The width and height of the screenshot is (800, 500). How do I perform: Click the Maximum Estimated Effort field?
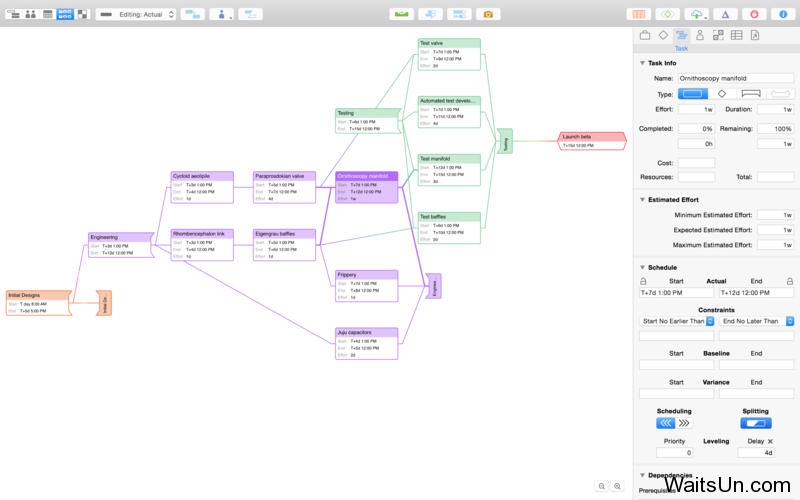click(776, 245)
